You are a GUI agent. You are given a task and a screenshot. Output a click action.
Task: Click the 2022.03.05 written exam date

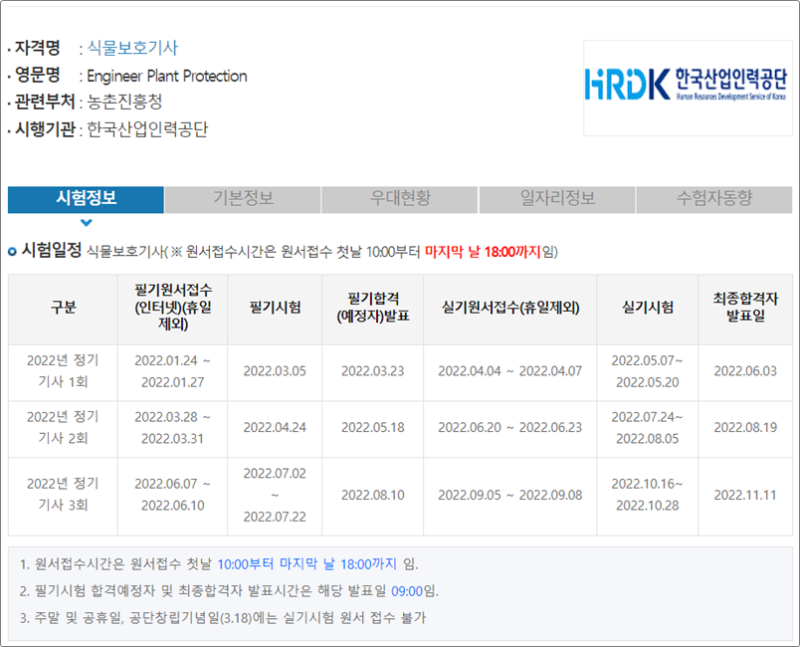coord(274,371)
